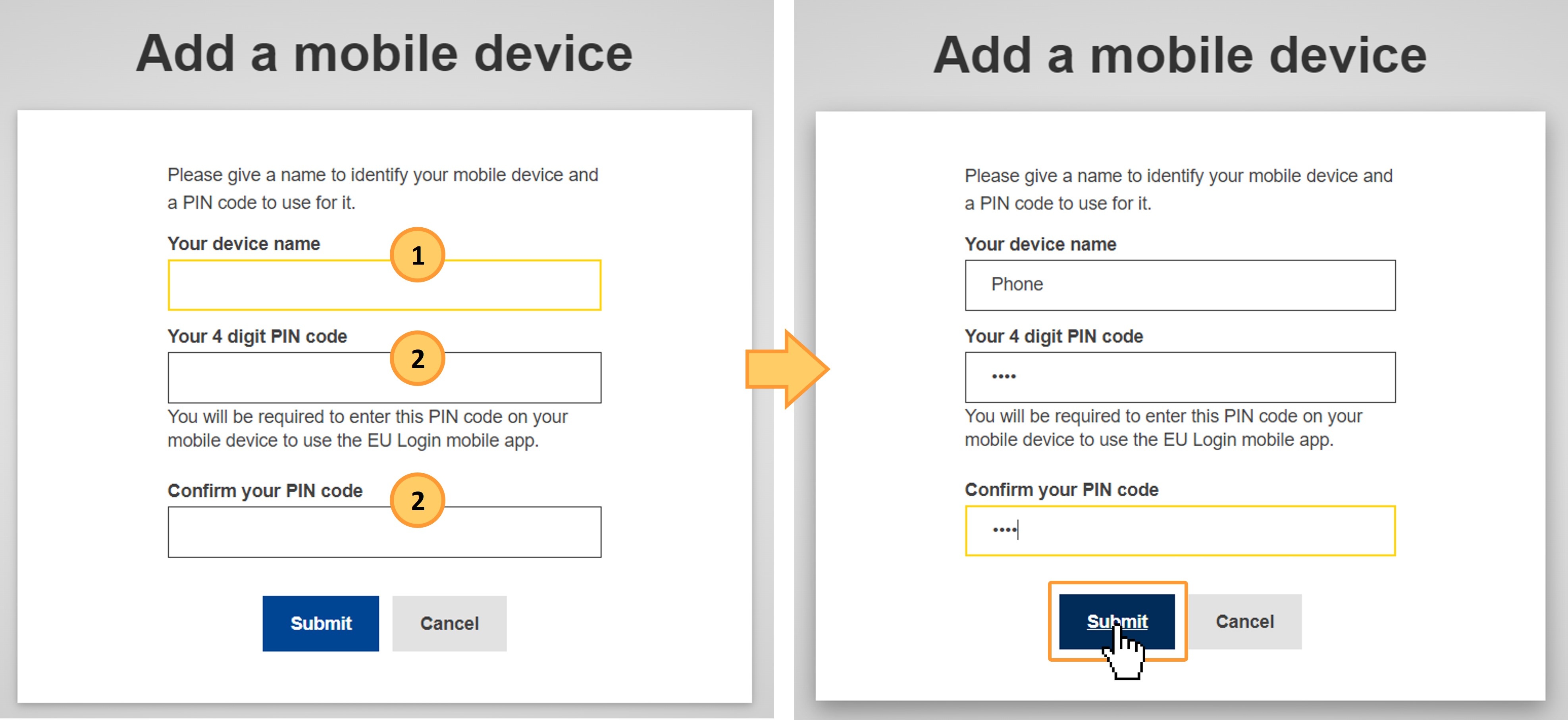Image resolution: width=1568 pixels, height=720 pixels.
Task: Click the Submit button on right form
Action: (x=1113, y=620)
